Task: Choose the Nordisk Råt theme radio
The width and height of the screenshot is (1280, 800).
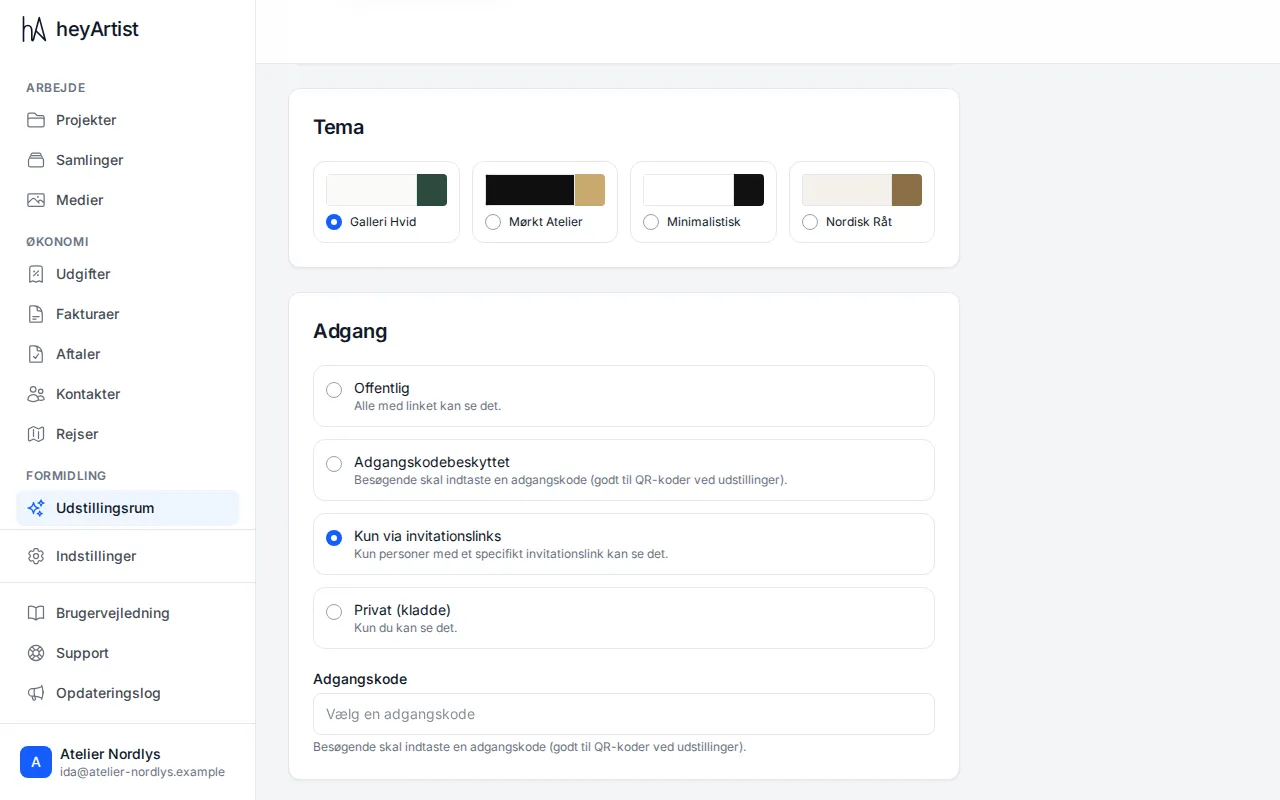Action: 810,222
